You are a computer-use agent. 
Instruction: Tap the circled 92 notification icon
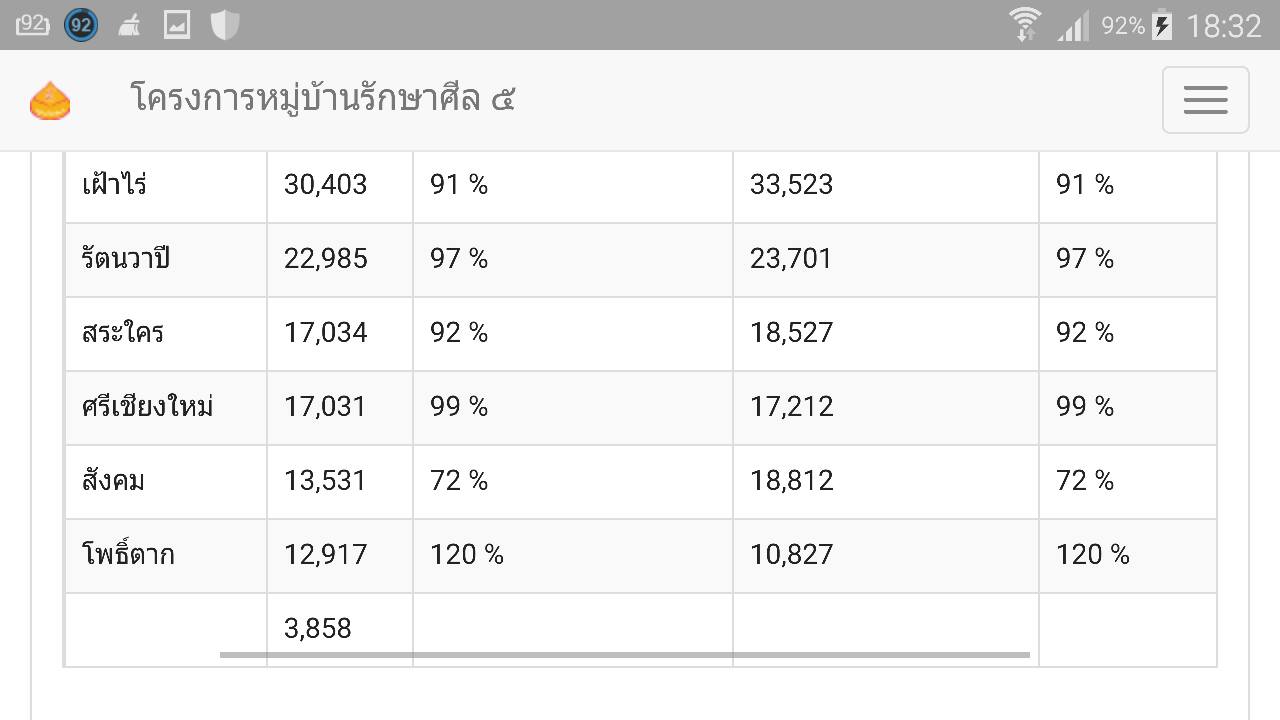[81, 25]
